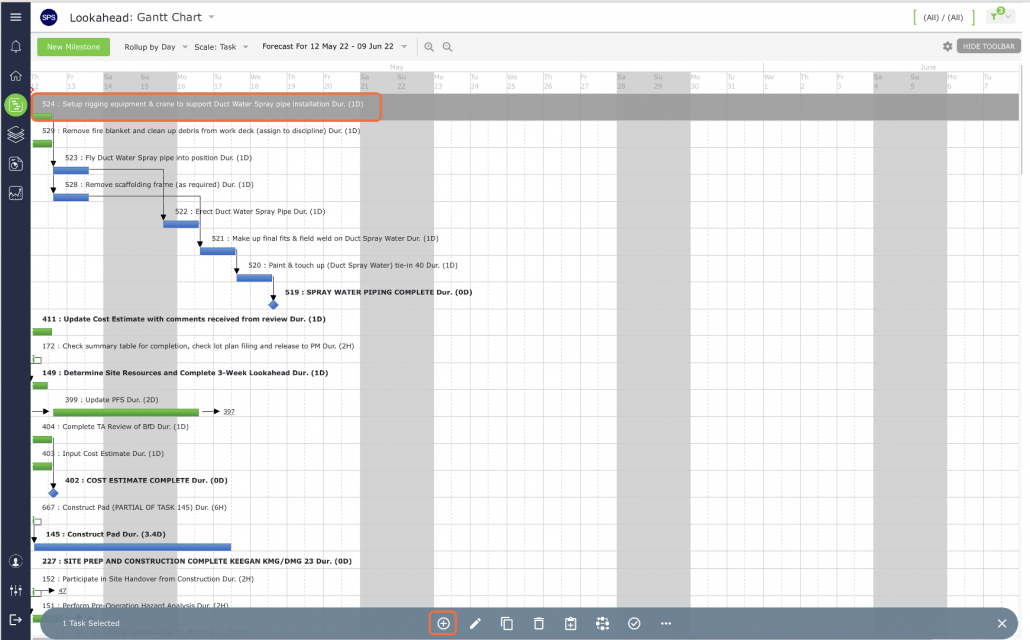Select task 520 Paint & touch up

pos(353,265)
